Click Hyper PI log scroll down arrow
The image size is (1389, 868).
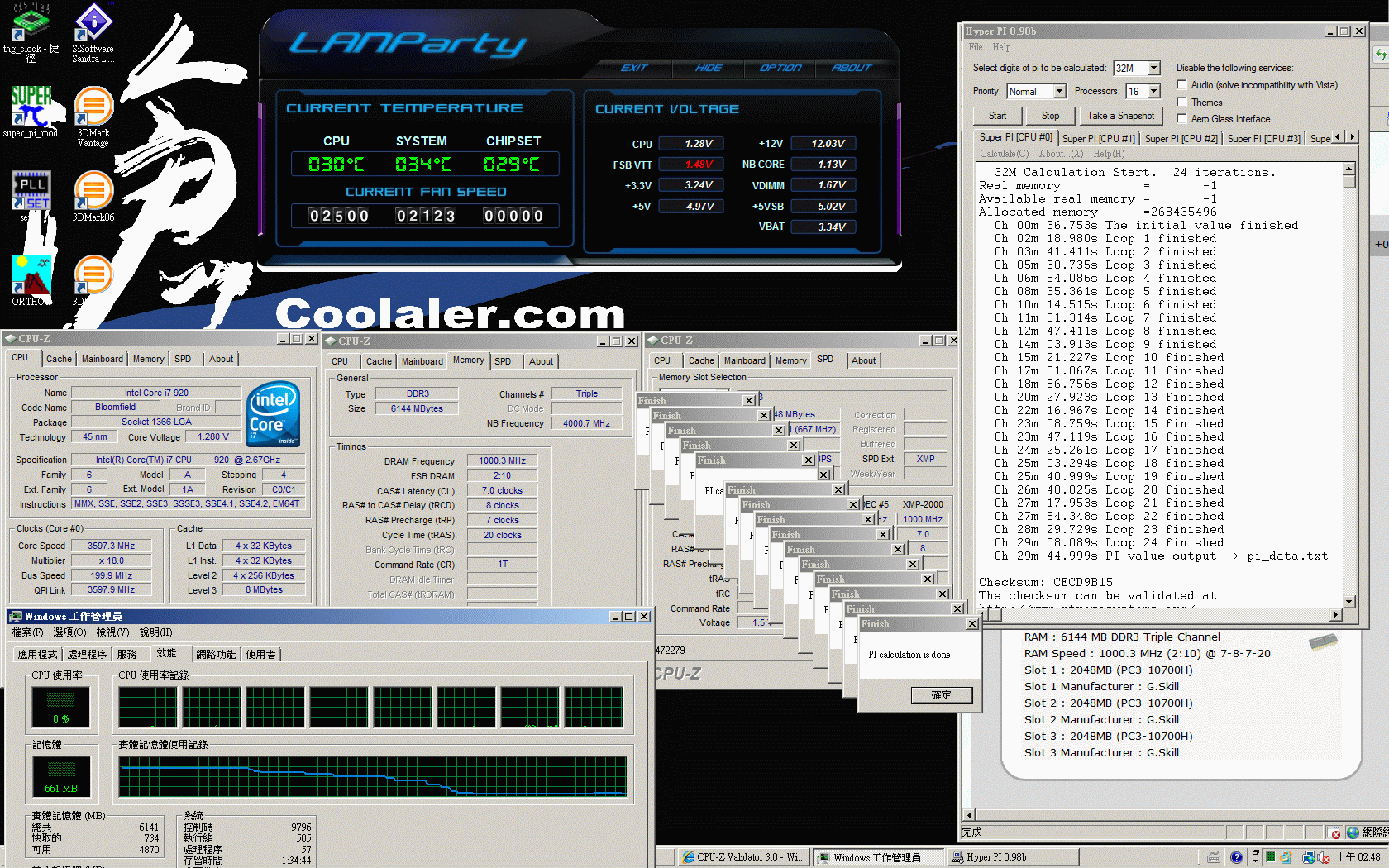(x=1349, y=602)
